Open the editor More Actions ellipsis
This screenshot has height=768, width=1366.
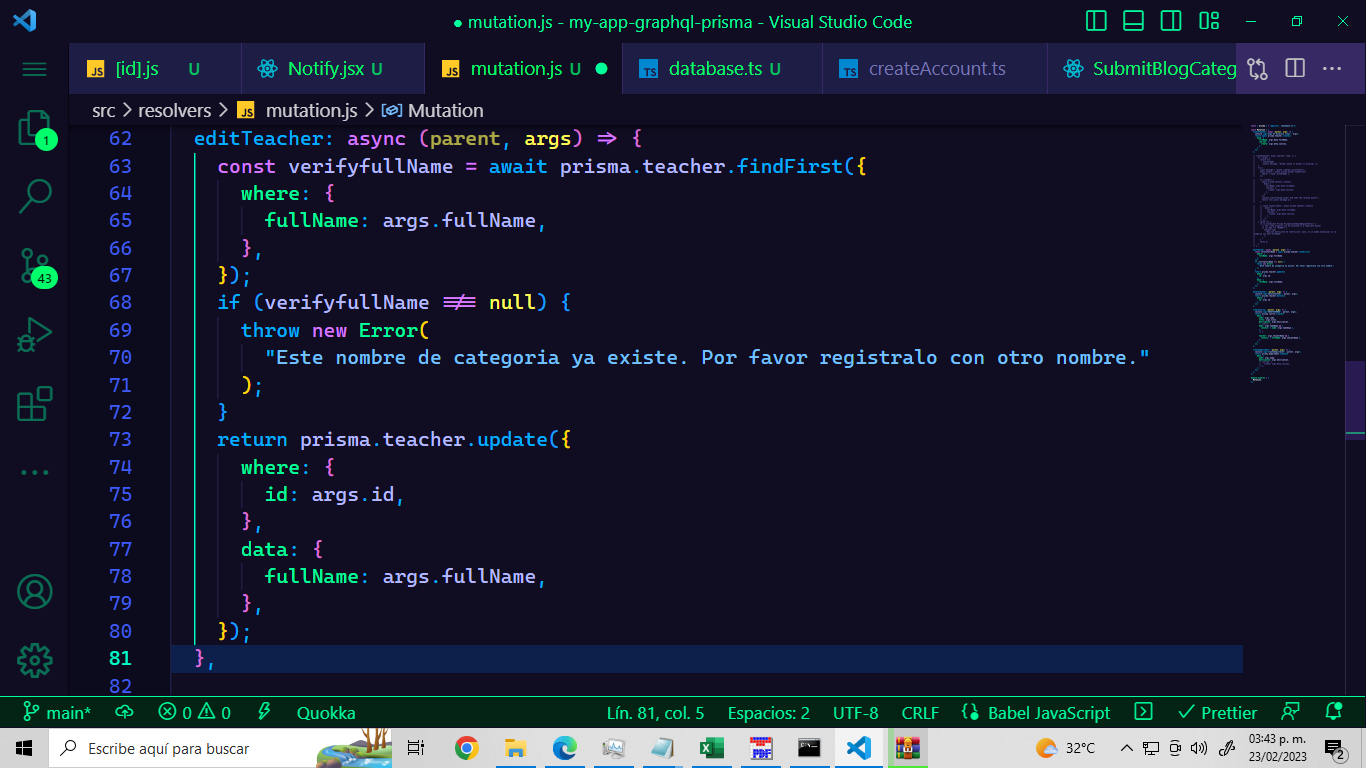click(1332, 68)
